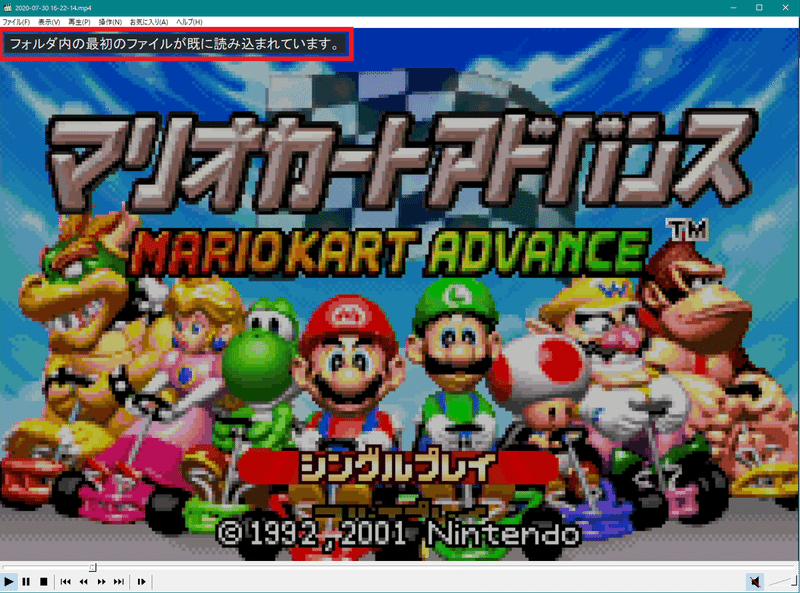Open the 再生(P) menu

[79, 22]
